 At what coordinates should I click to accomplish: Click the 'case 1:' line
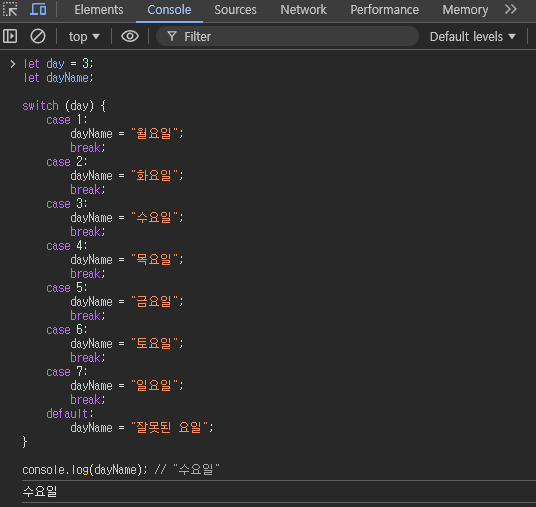pos(67,120)
